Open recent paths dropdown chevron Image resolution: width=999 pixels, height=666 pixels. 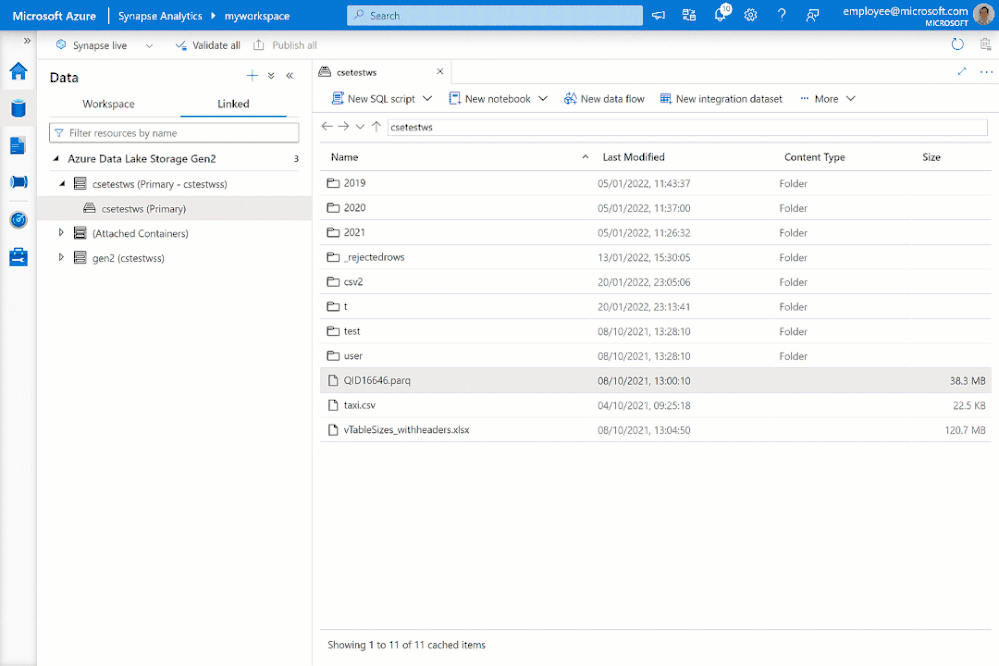[x=360, y=126]
